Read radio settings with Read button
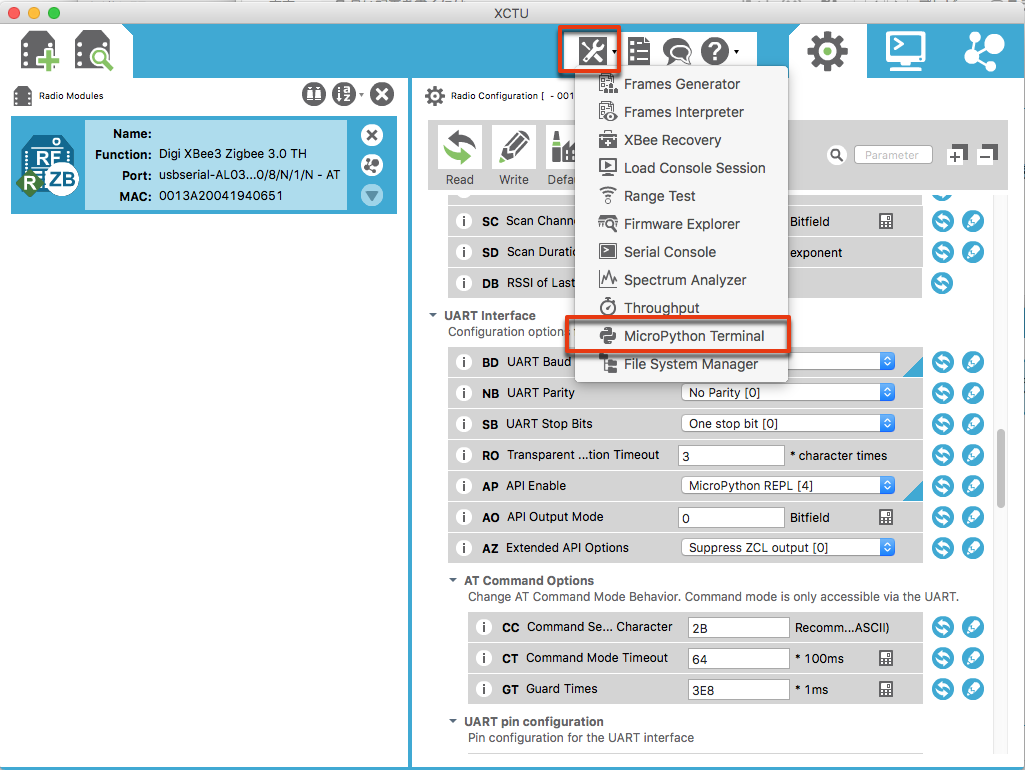1025x770 pixels. pos(460,156)
